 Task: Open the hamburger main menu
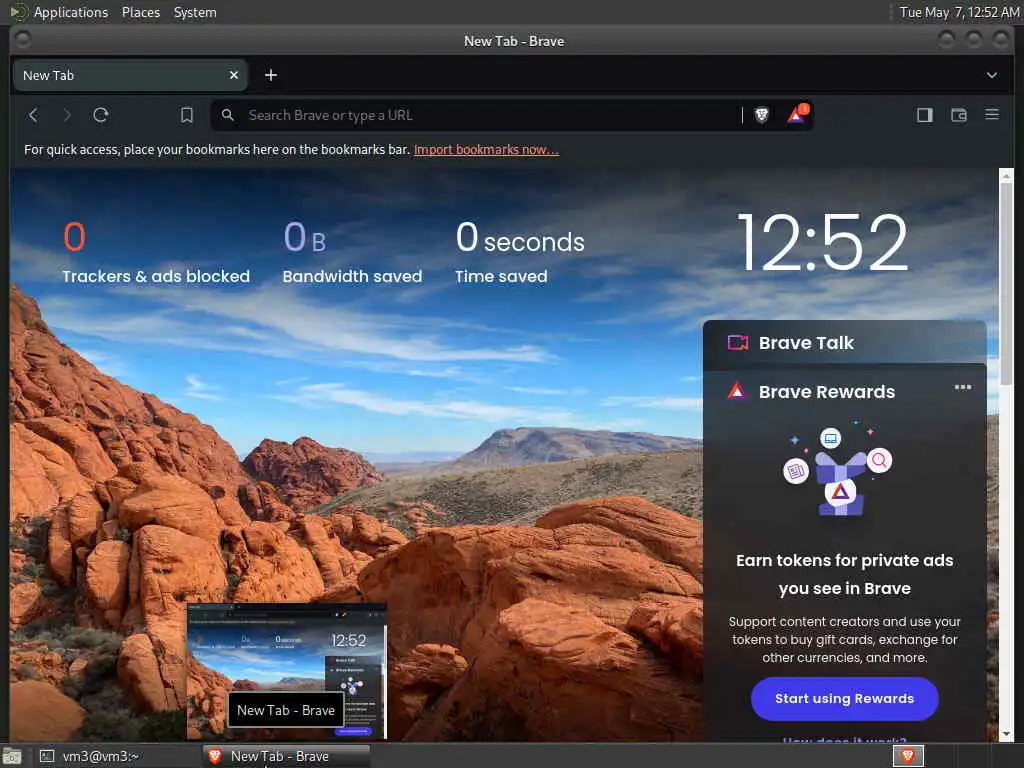pos(992,115)
